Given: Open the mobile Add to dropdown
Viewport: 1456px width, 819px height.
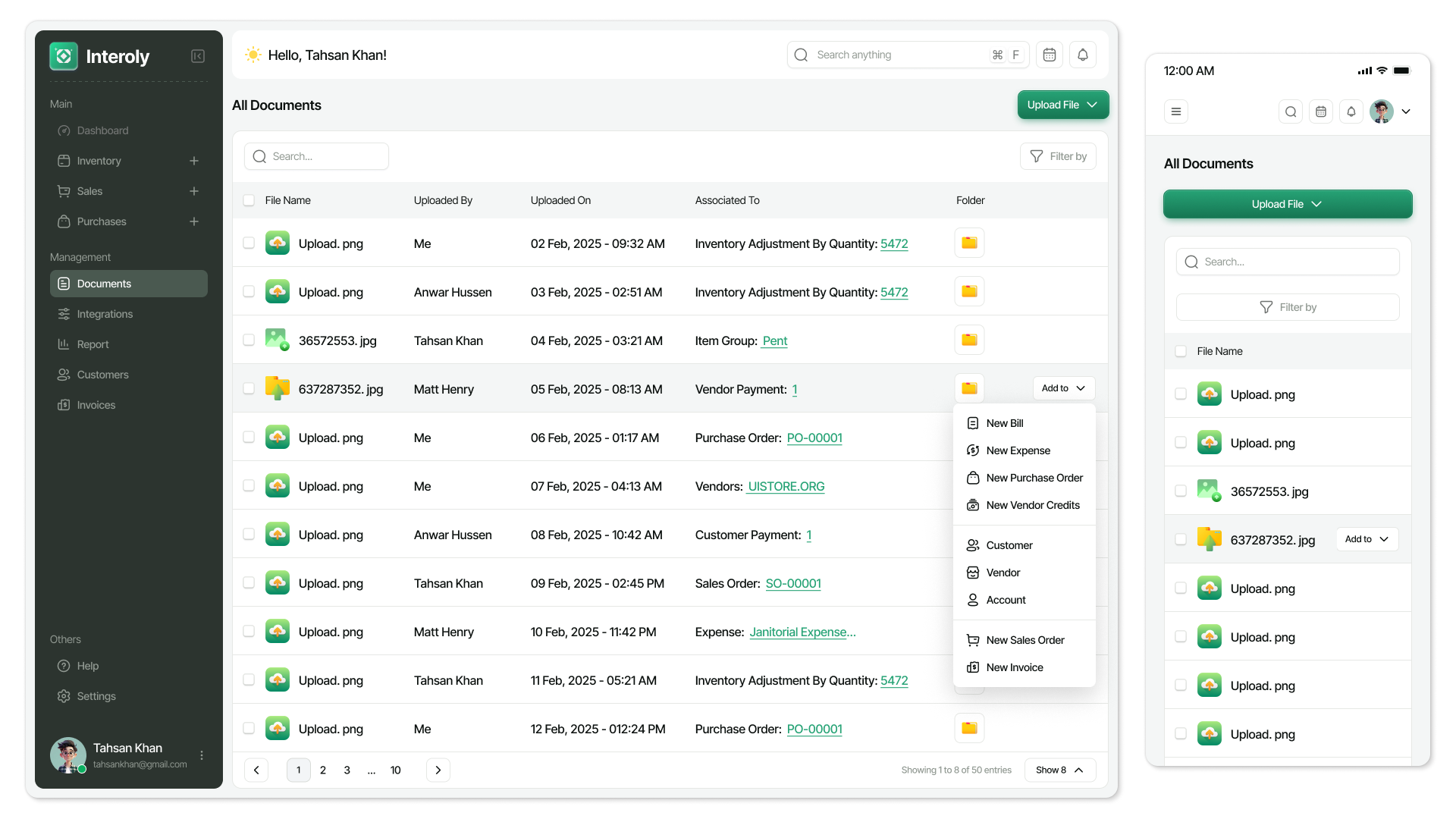Looking at the screenshot, I should (x=1367, y=539).
